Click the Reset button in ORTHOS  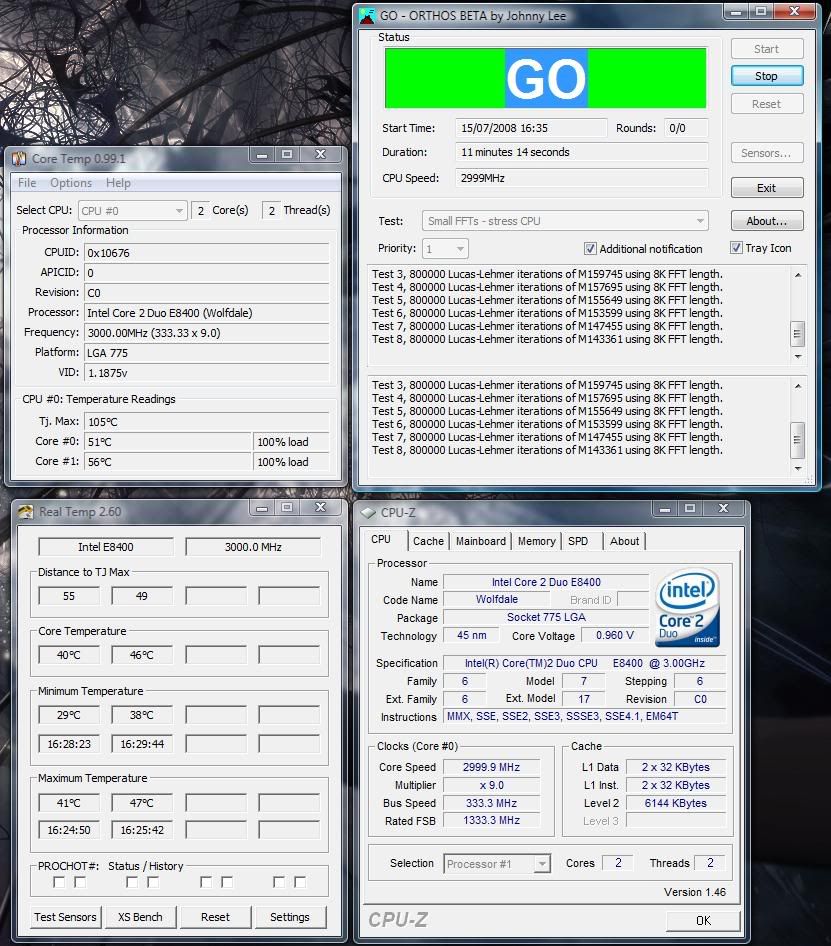(766, 104)
